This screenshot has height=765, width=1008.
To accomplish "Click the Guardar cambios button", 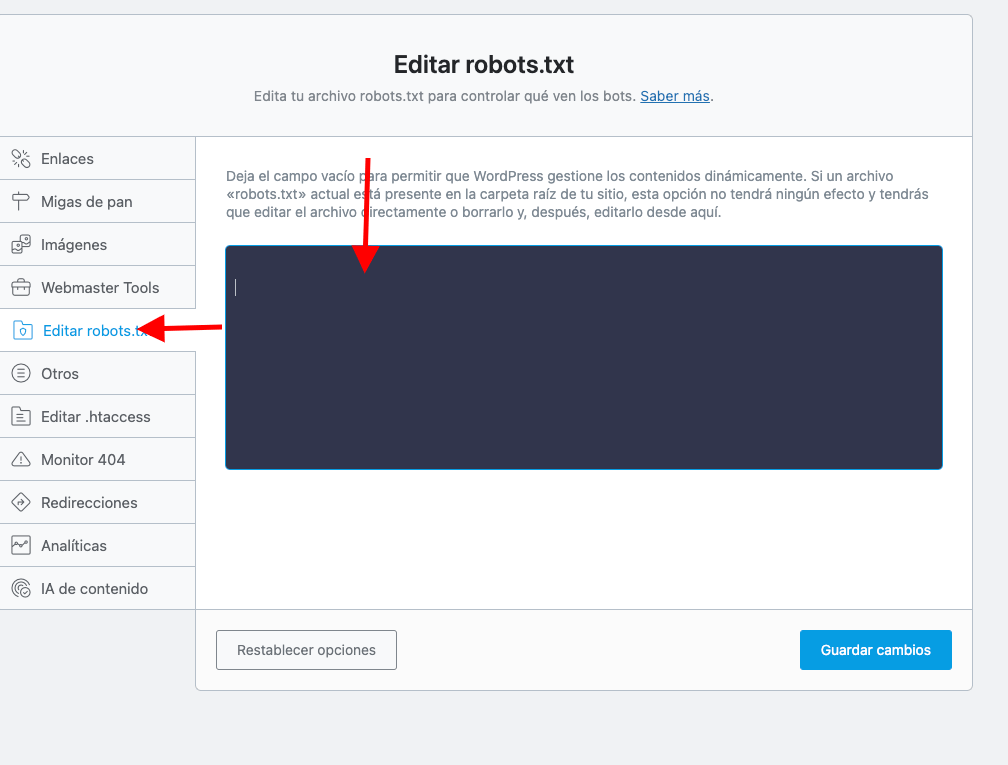I will [876, 650].
